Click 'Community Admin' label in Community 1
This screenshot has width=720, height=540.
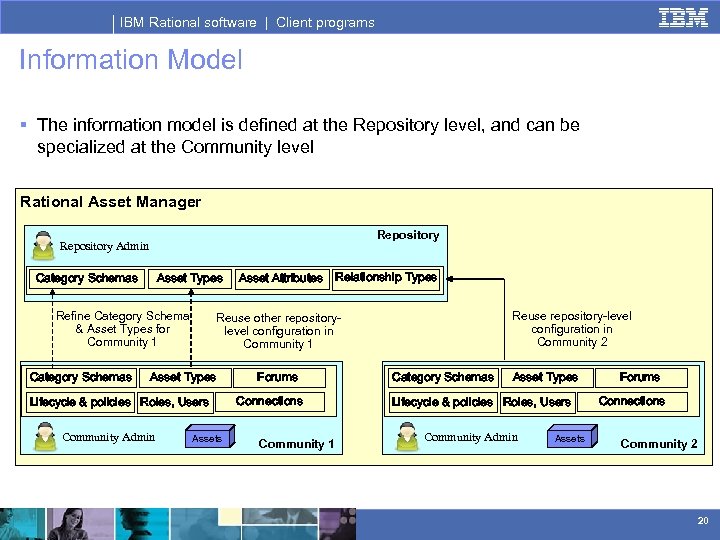pyautogui.click(x=109, y=437)
